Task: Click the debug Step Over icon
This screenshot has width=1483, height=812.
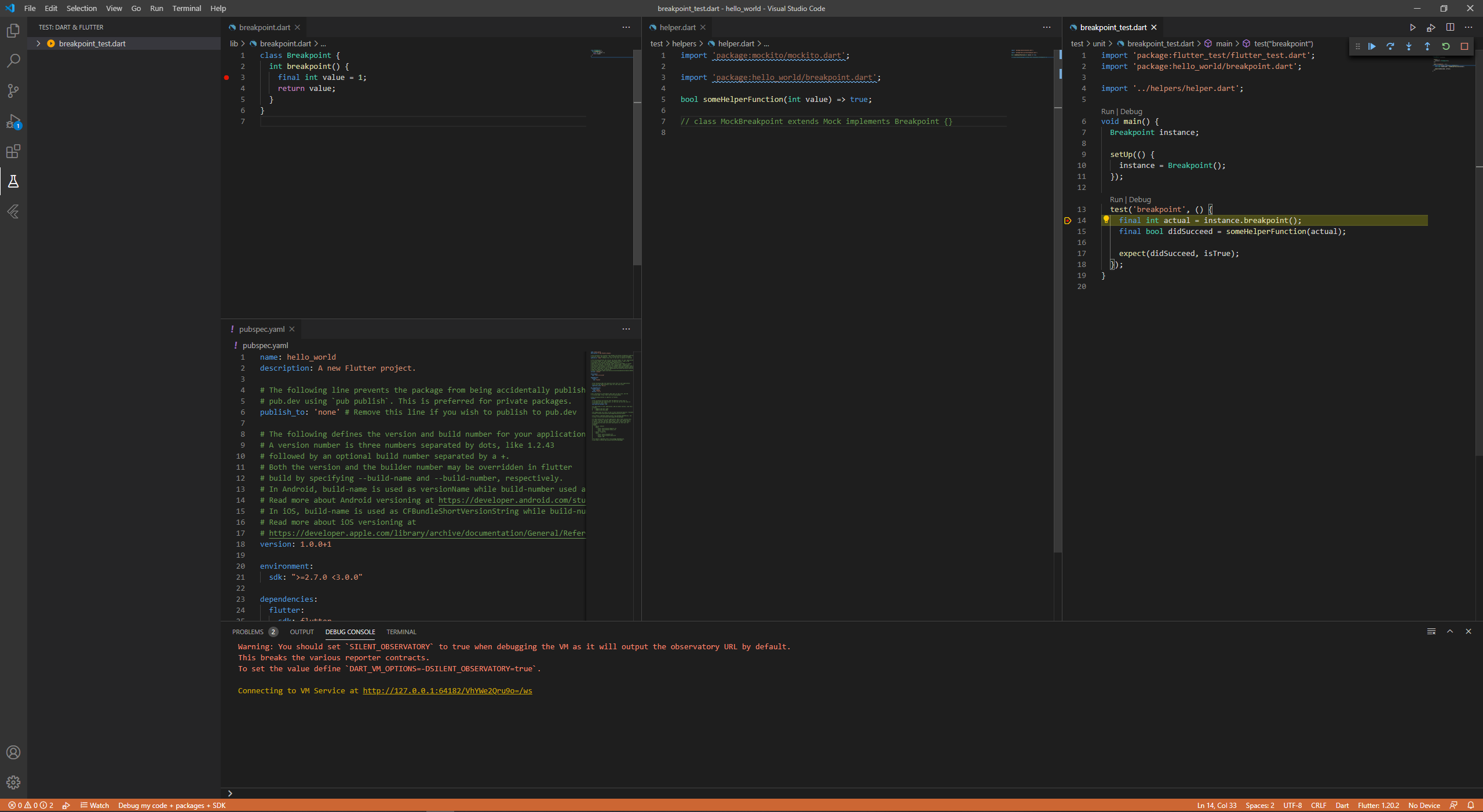Action: click(1390, 46)
